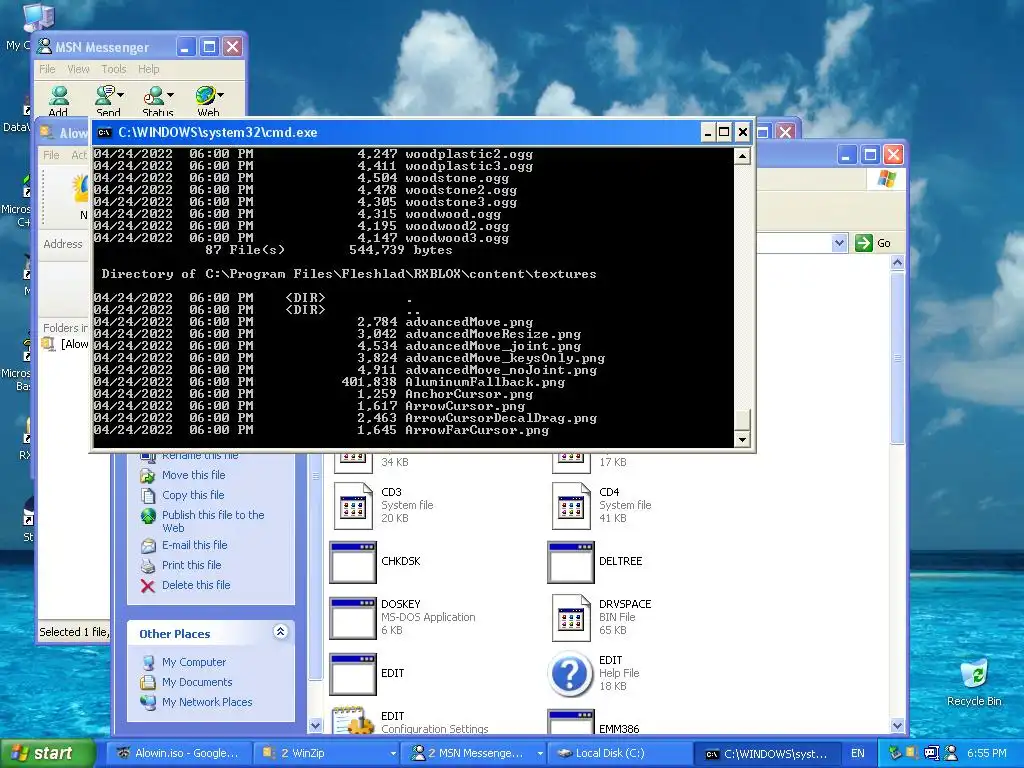Select the DOSKEY MS-DOS application icon
The image size is (1024, 768).
point(353,618)
